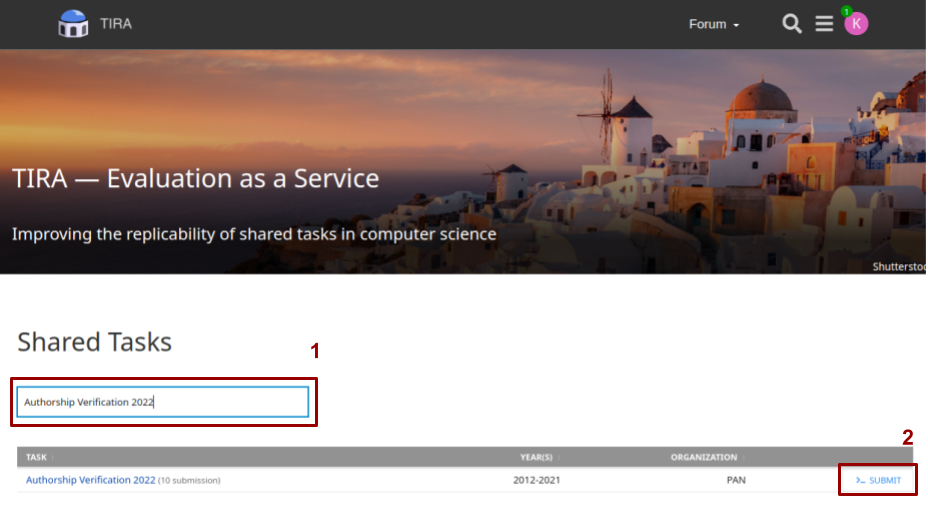Open the TIRA logo home icon
Screen dimensions: 928x509
pos(73,24)
